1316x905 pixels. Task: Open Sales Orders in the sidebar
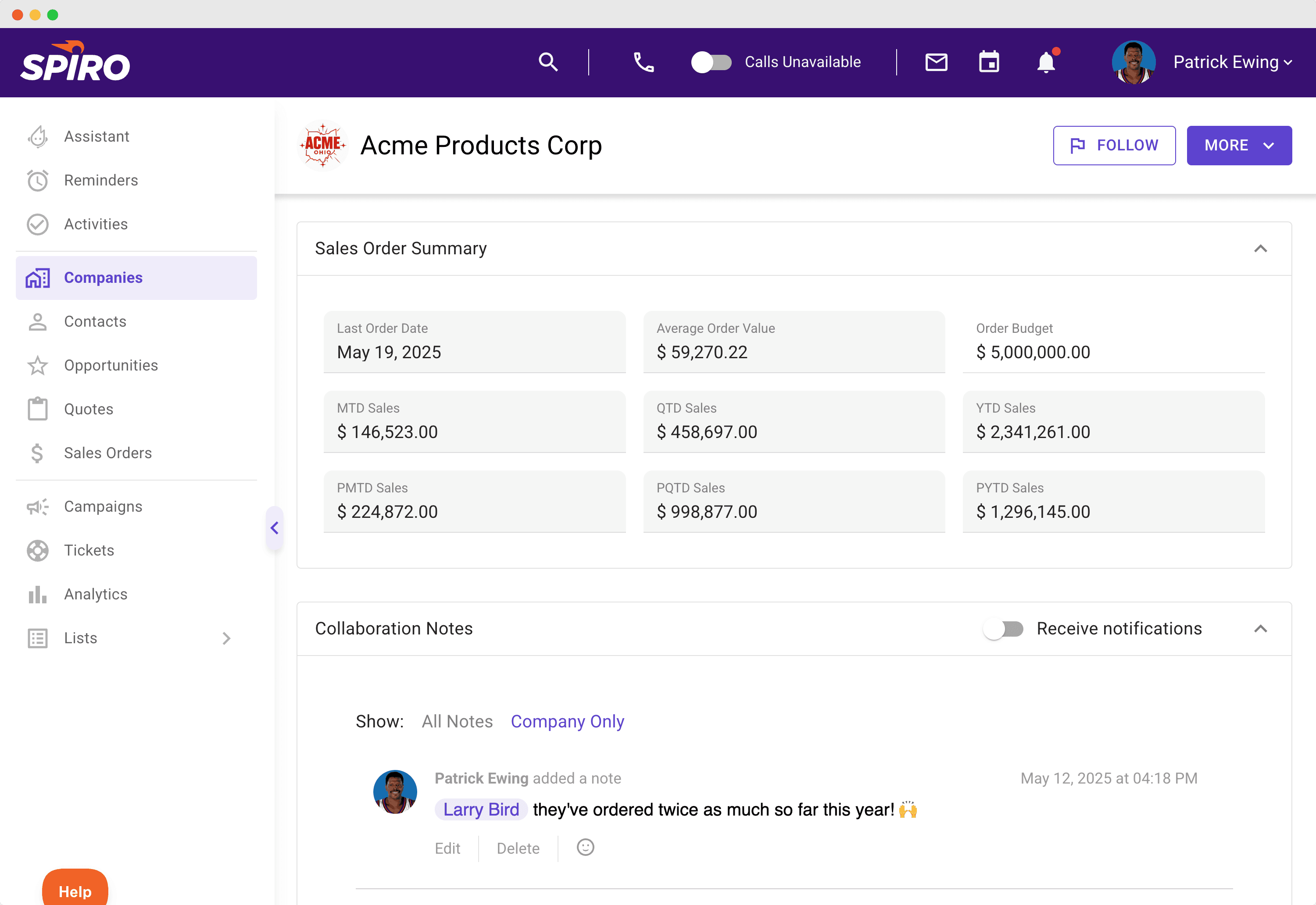(x=136, y=453)
